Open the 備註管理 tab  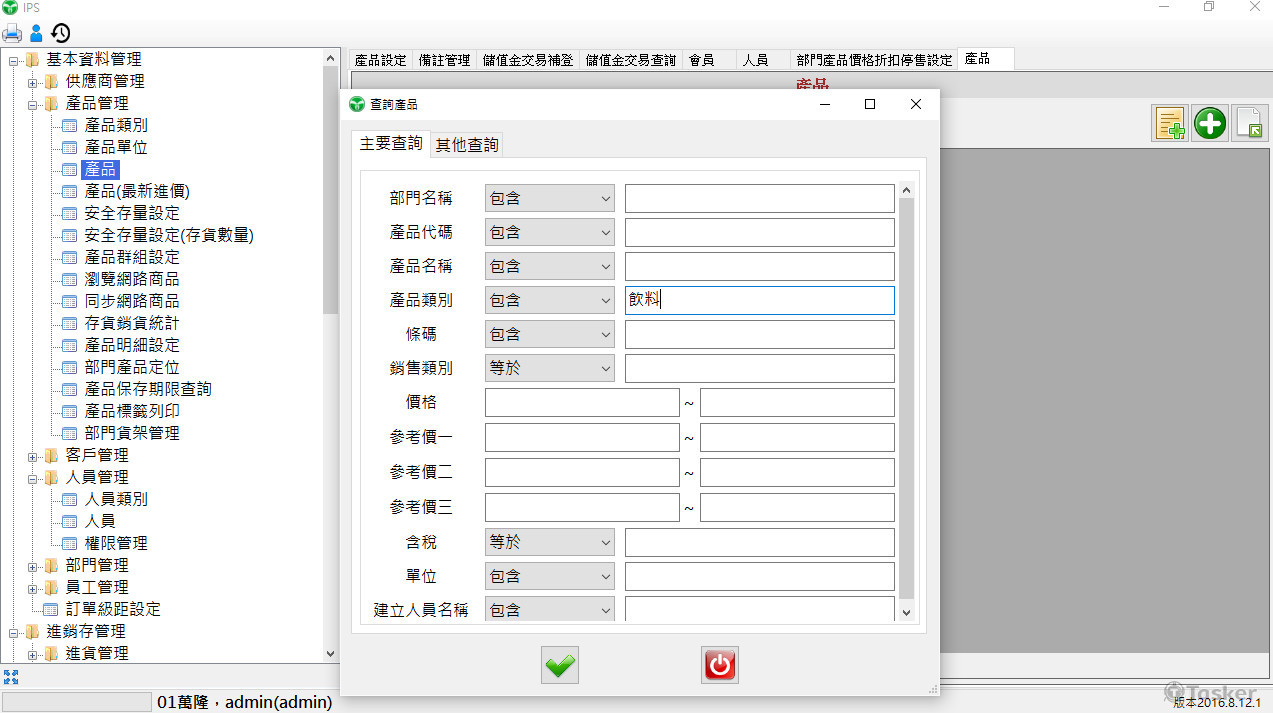click(445, 60)
